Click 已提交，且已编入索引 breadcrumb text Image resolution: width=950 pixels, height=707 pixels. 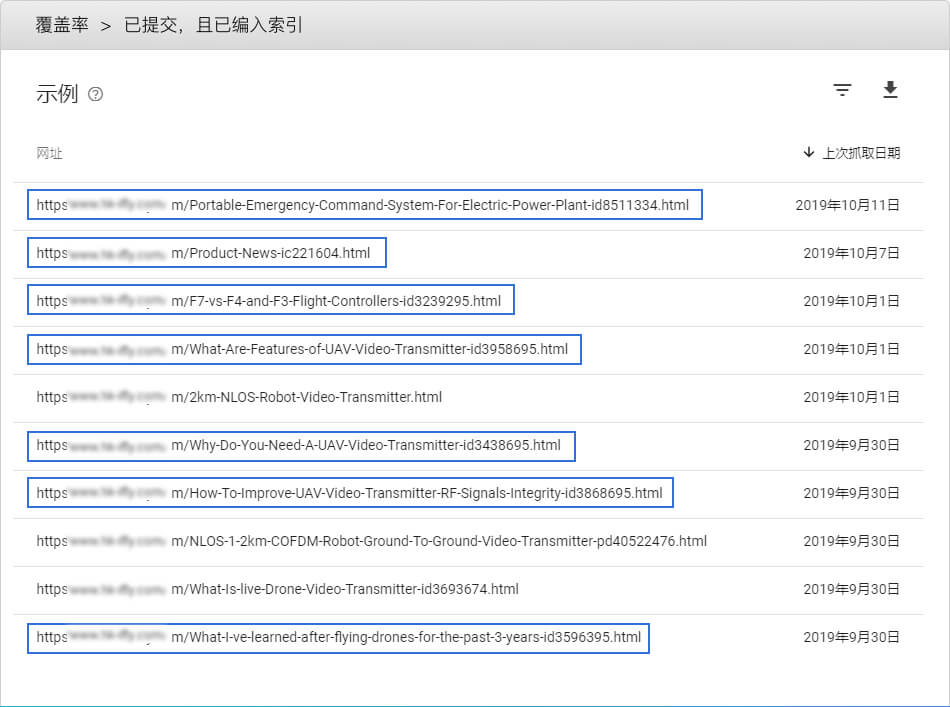click(213, 25)
